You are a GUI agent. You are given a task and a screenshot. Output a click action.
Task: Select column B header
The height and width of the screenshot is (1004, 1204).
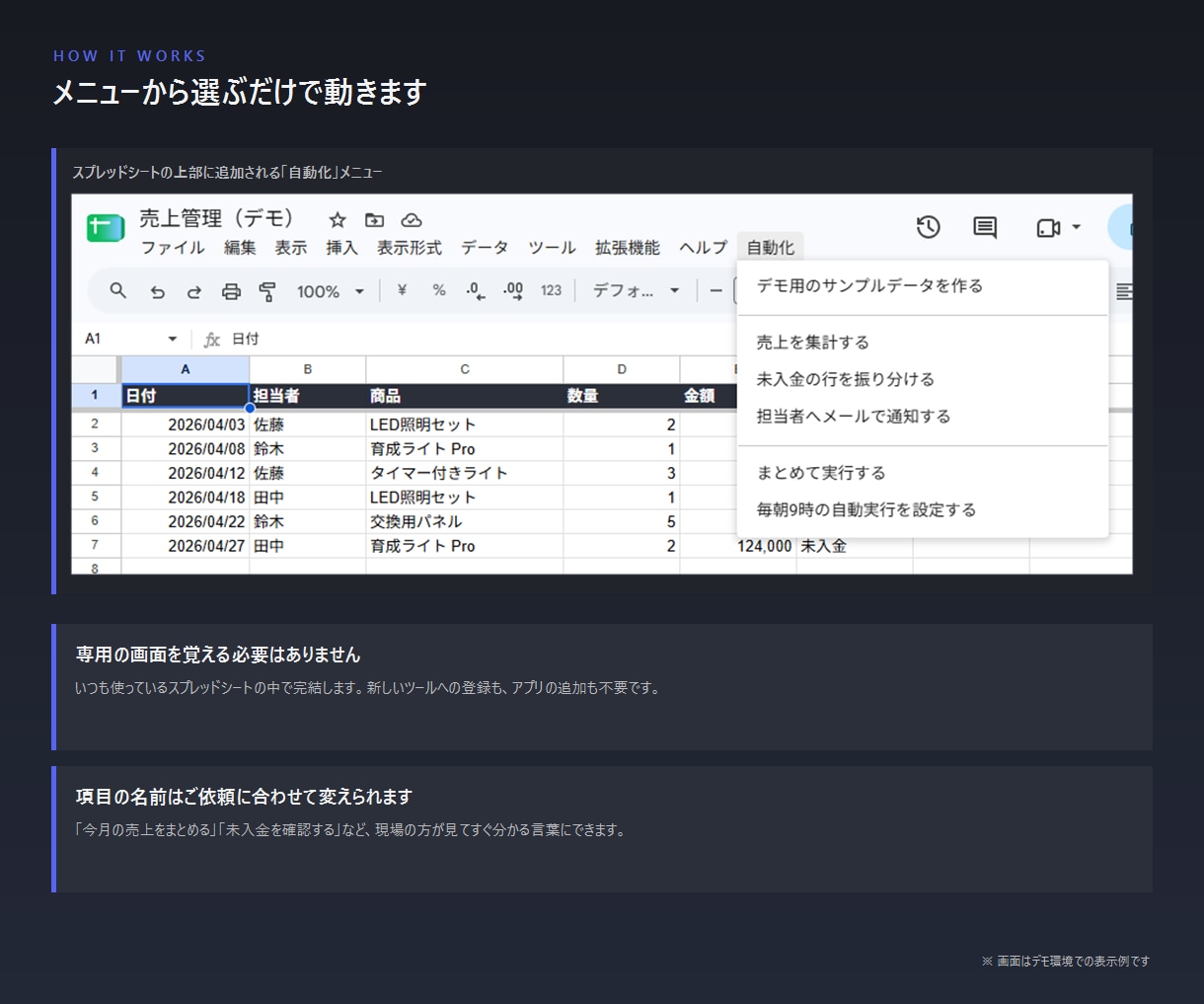[308, 369]
